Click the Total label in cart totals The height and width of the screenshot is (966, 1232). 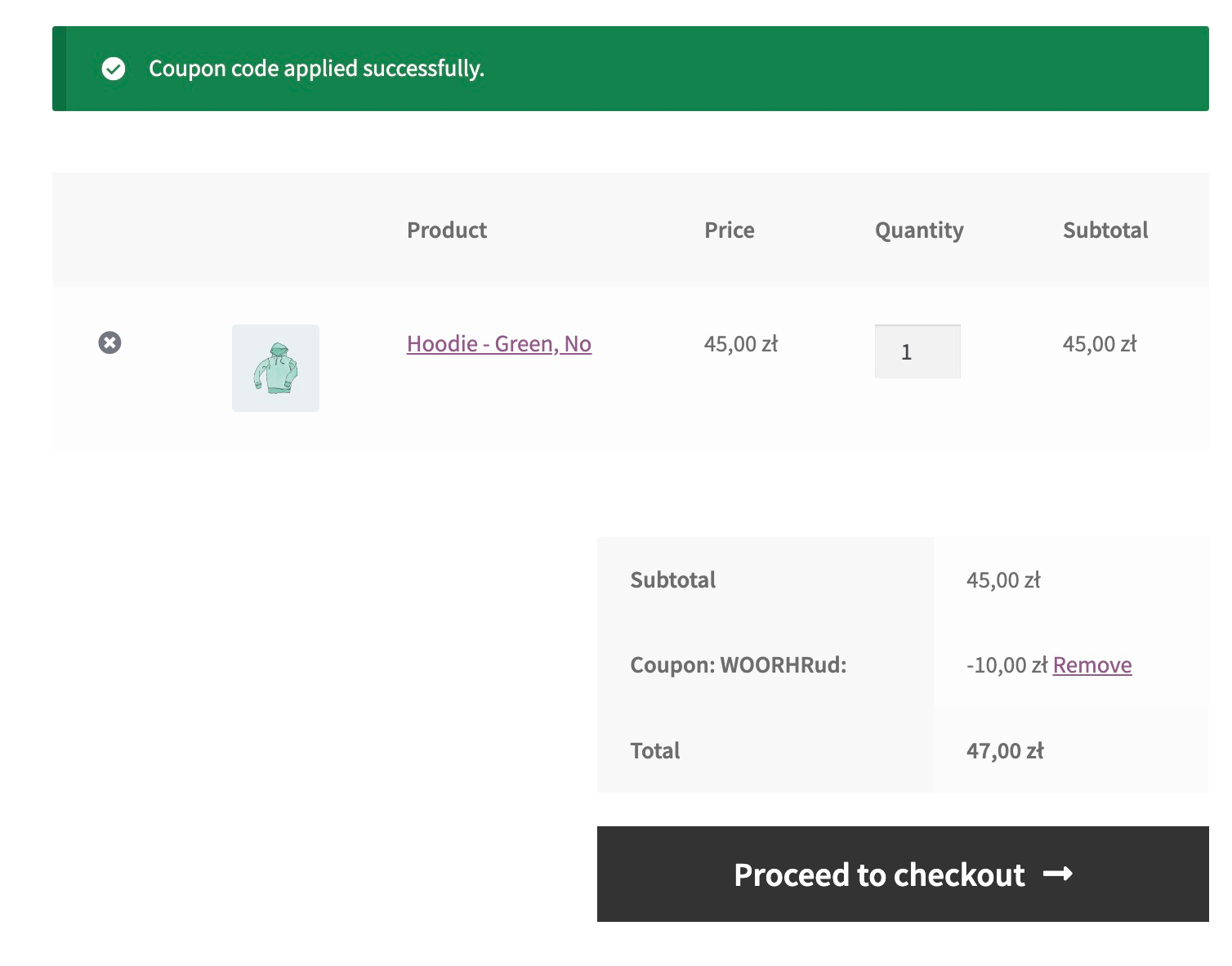pyautogui.click(x=654, y=751)
